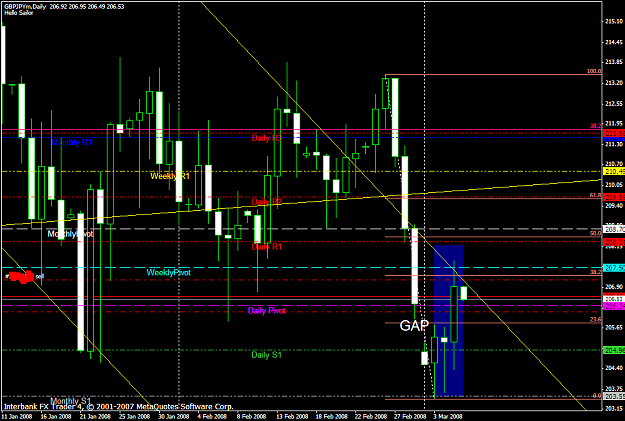Click the Fibonacci 61.8 level label

pyautogui.click(x=595, y=195)
